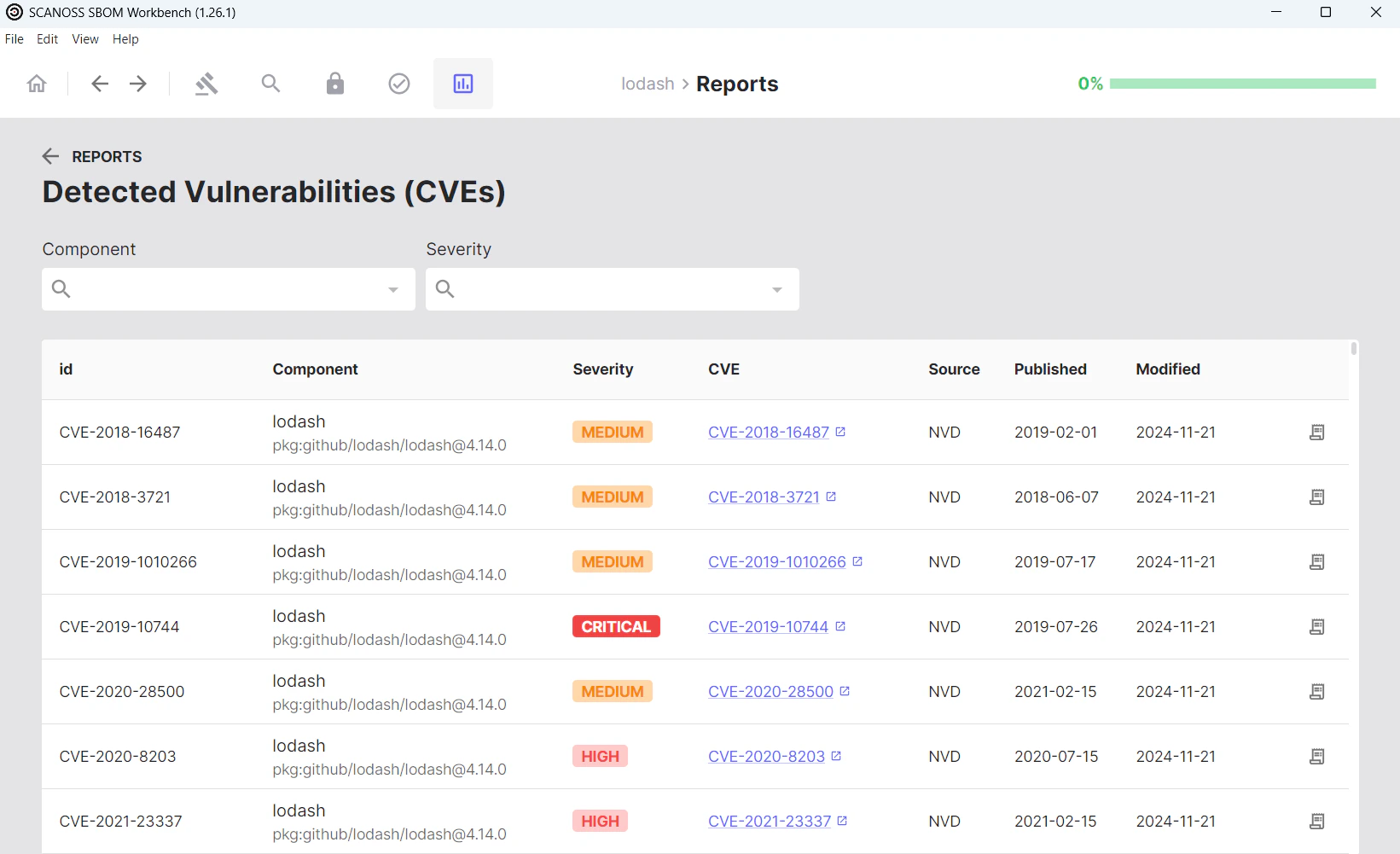Open the File menu

(14, 38)
